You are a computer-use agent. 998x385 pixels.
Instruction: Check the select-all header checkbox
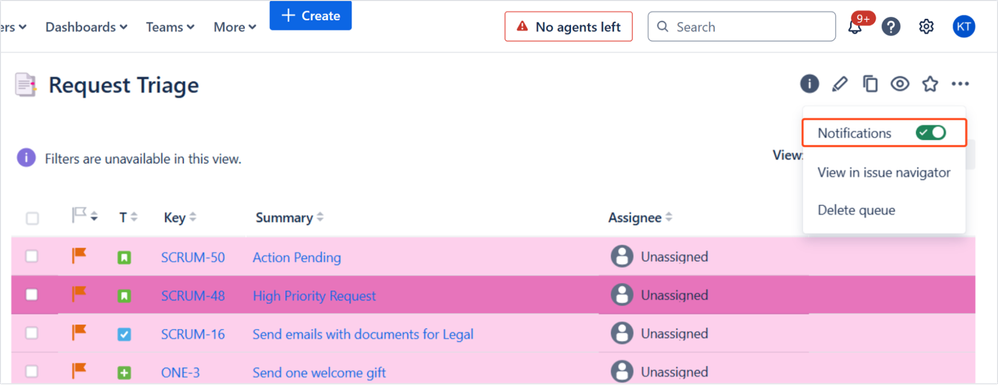32,218
